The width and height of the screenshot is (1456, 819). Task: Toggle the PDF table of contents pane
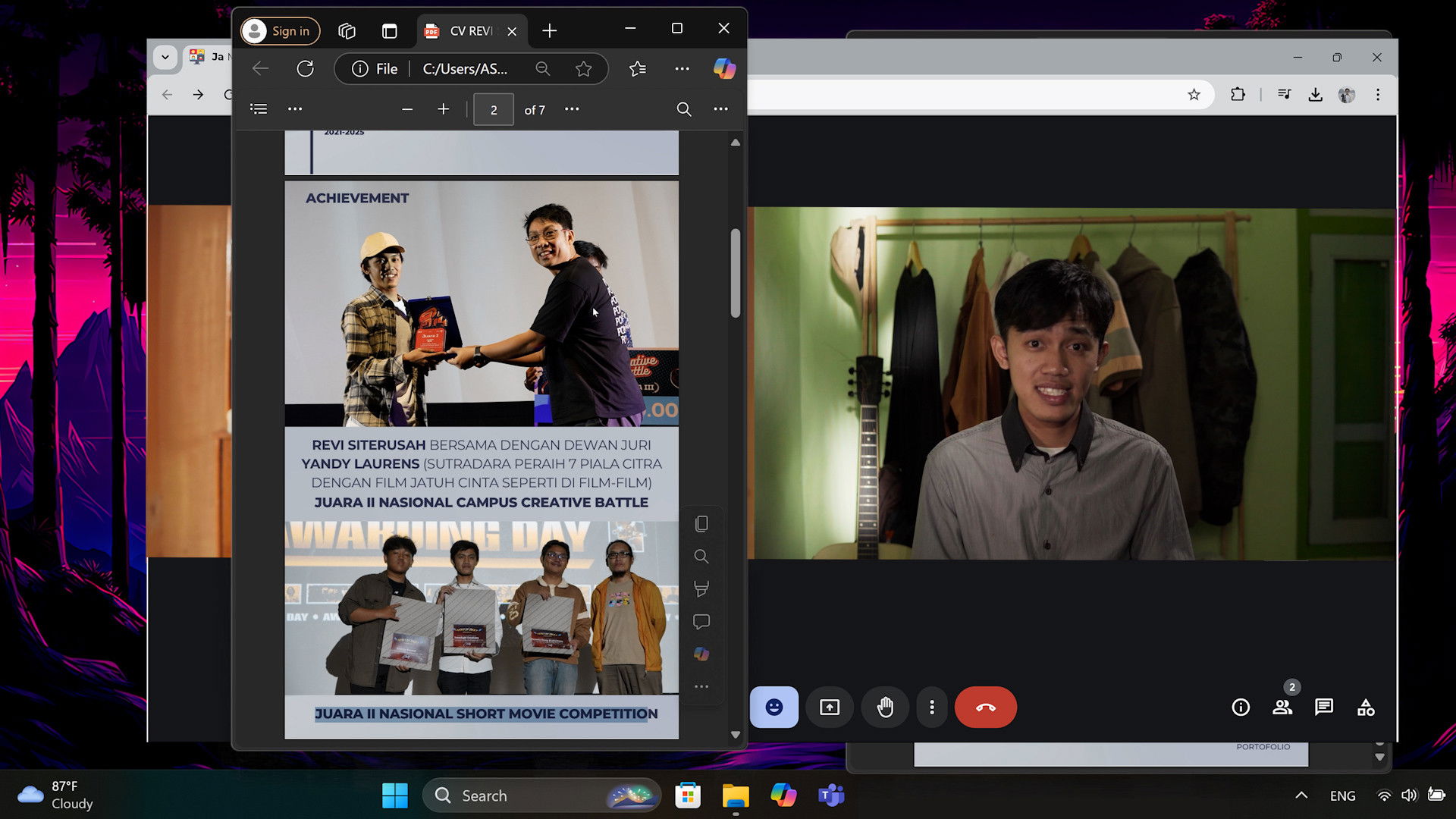pos(259,108)
